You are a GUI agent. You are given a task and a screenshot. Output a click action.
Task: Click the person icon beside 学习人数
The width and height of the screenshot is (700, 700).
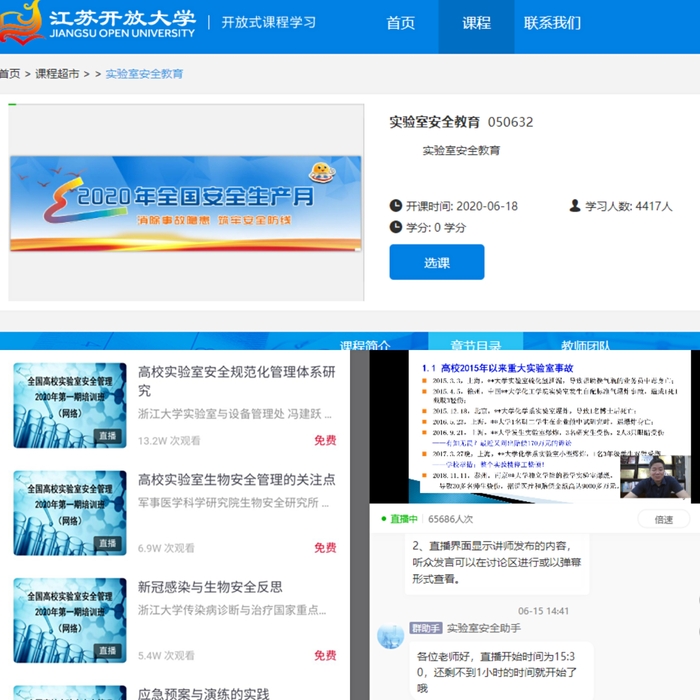tap(575, 206)
